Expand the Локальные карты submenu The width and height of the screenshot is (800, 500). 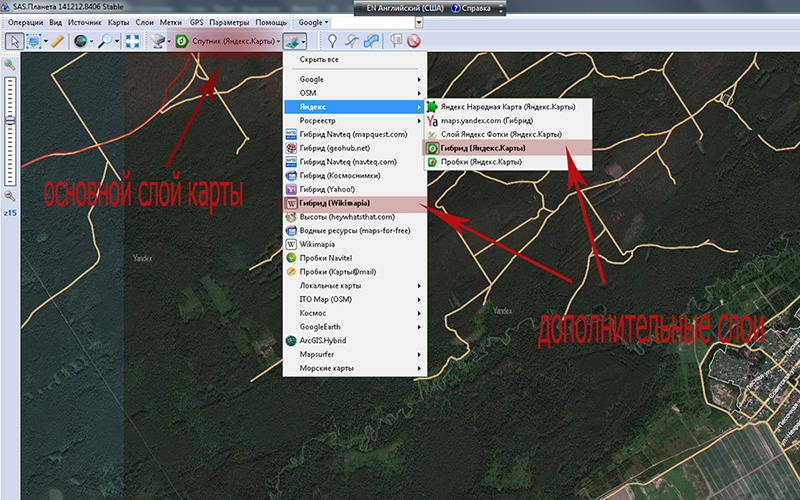(355, 286)
